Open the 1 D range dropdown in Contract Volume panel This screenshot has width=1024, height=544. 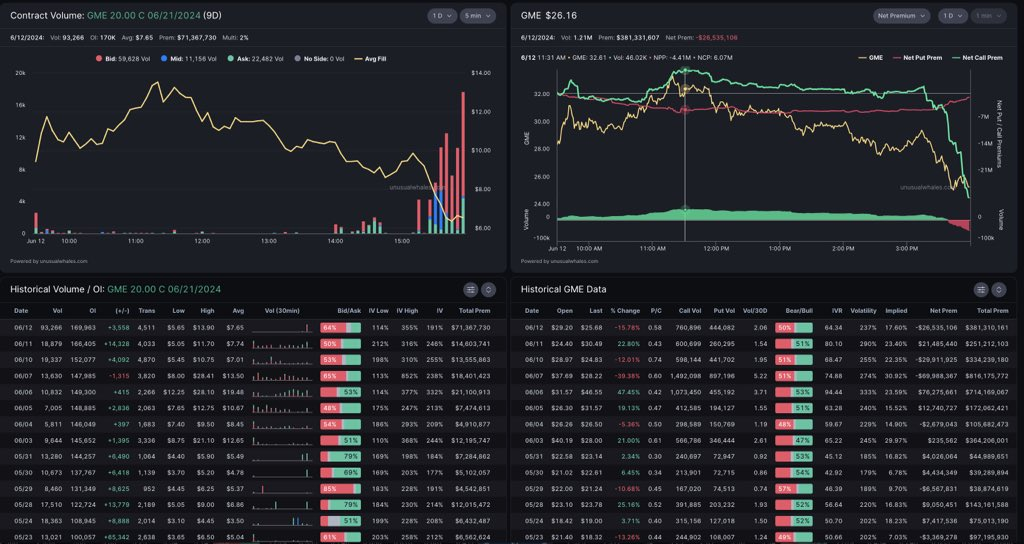[x=442, y=16]
